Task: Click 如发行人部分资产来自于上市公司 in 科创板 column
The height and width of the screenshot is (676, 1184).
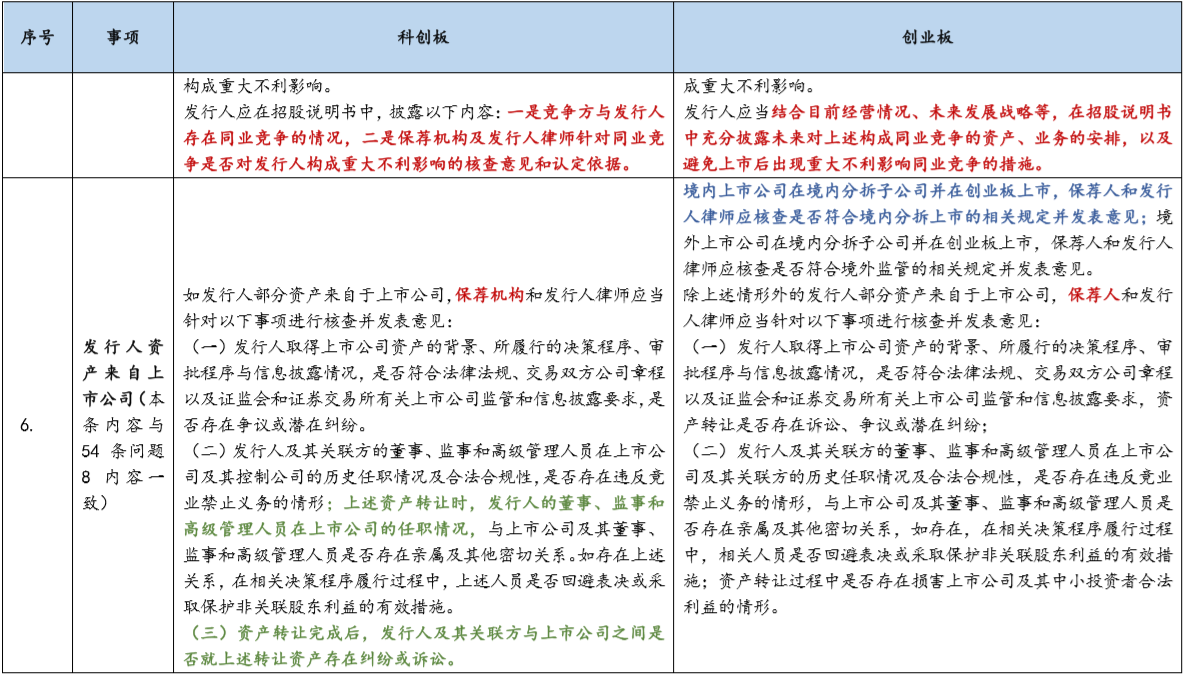Action: click(318, 295)
